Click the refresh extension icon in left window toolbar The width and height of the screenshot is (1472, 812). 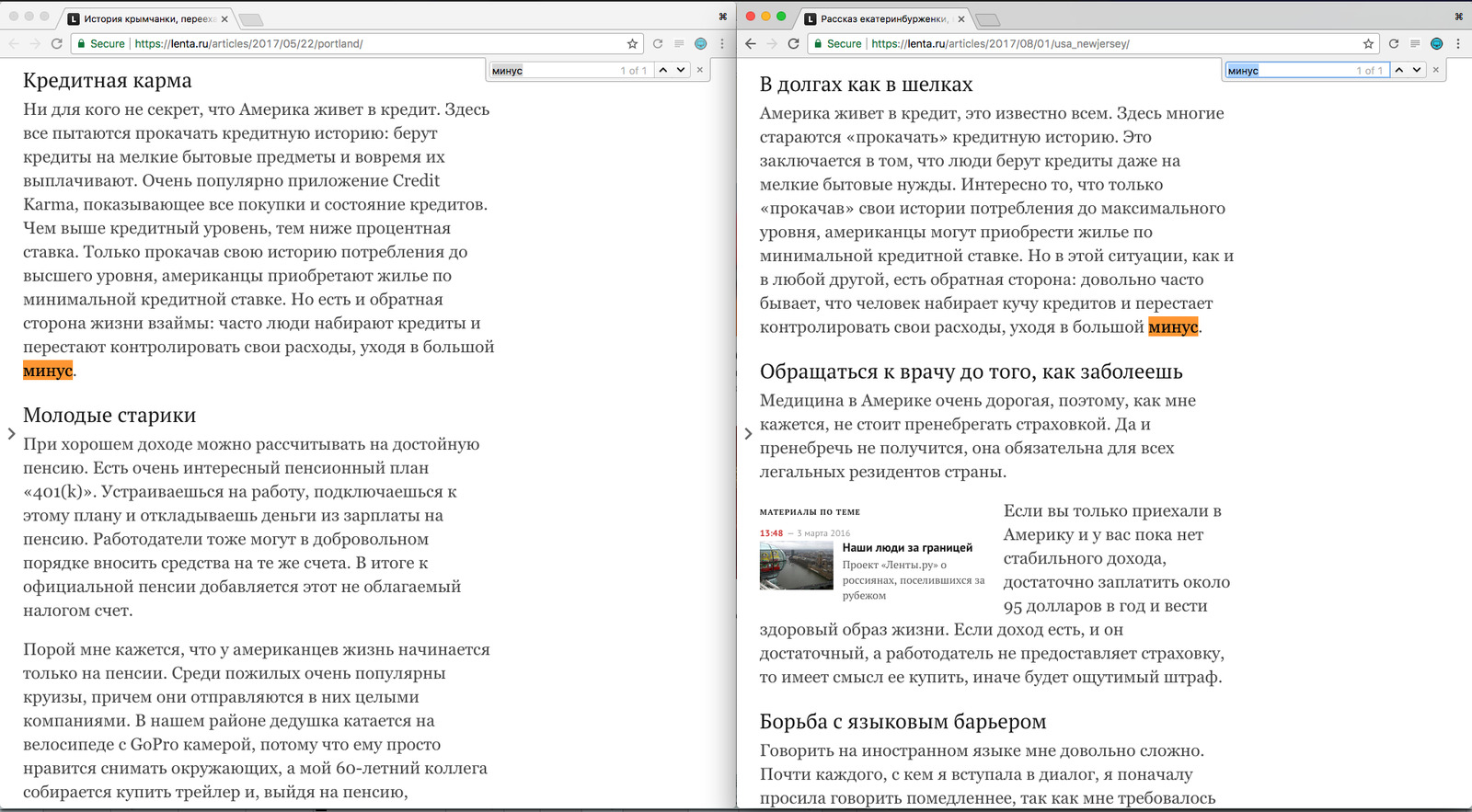pyautogui.click(x=658, y=43)
